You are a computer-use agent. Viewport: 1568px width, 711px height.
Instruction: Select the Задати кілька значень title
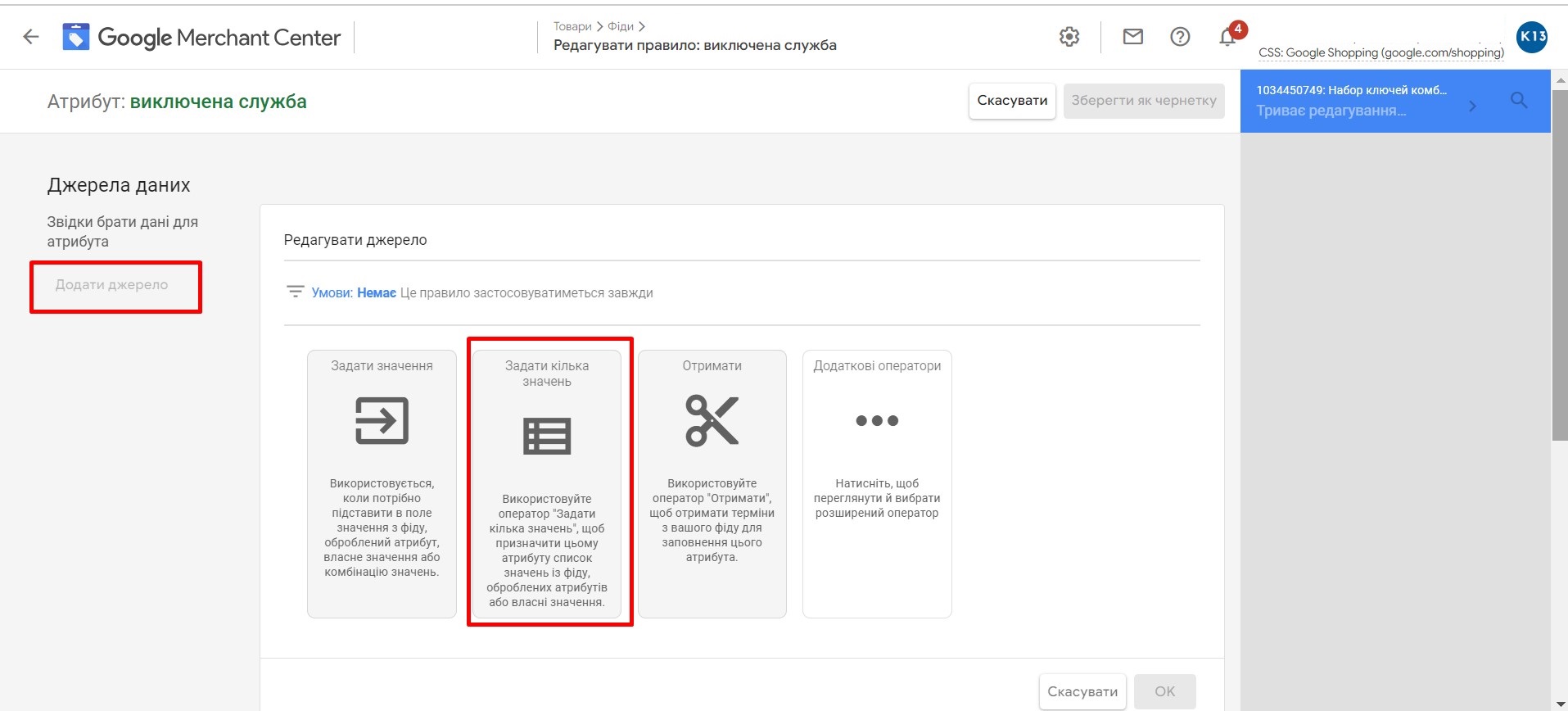click(547, 374)
